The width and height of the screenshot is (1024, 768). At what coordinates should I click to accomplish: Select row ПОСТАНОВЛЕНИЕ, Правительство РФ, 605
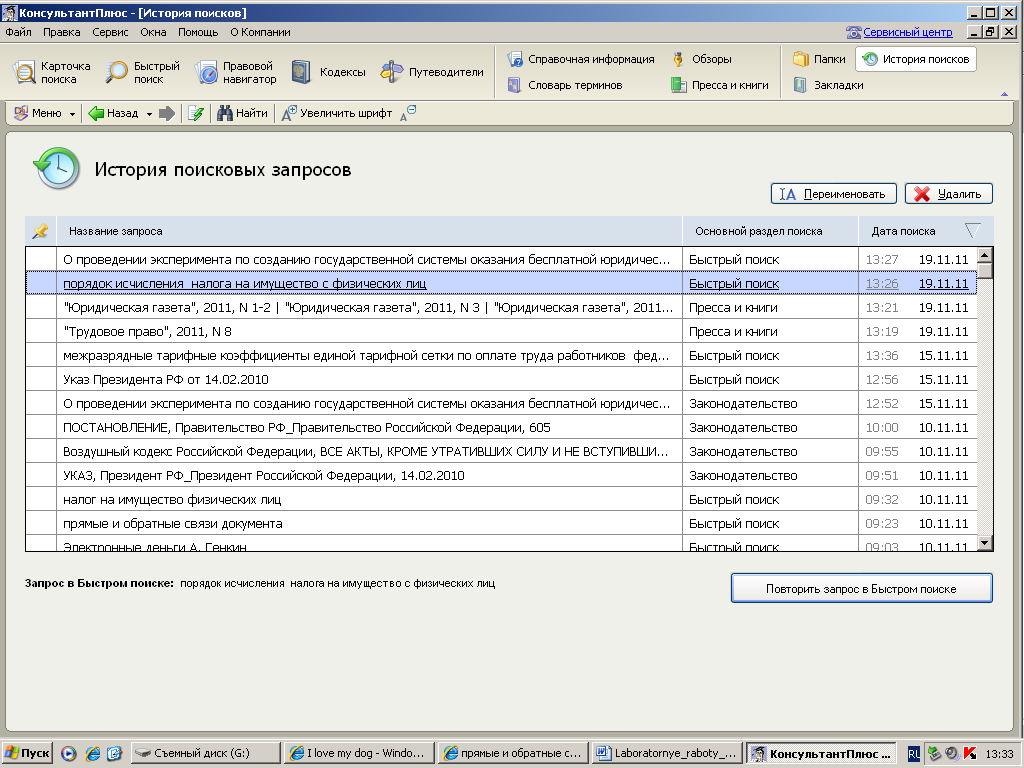click(x=501, y=428)
